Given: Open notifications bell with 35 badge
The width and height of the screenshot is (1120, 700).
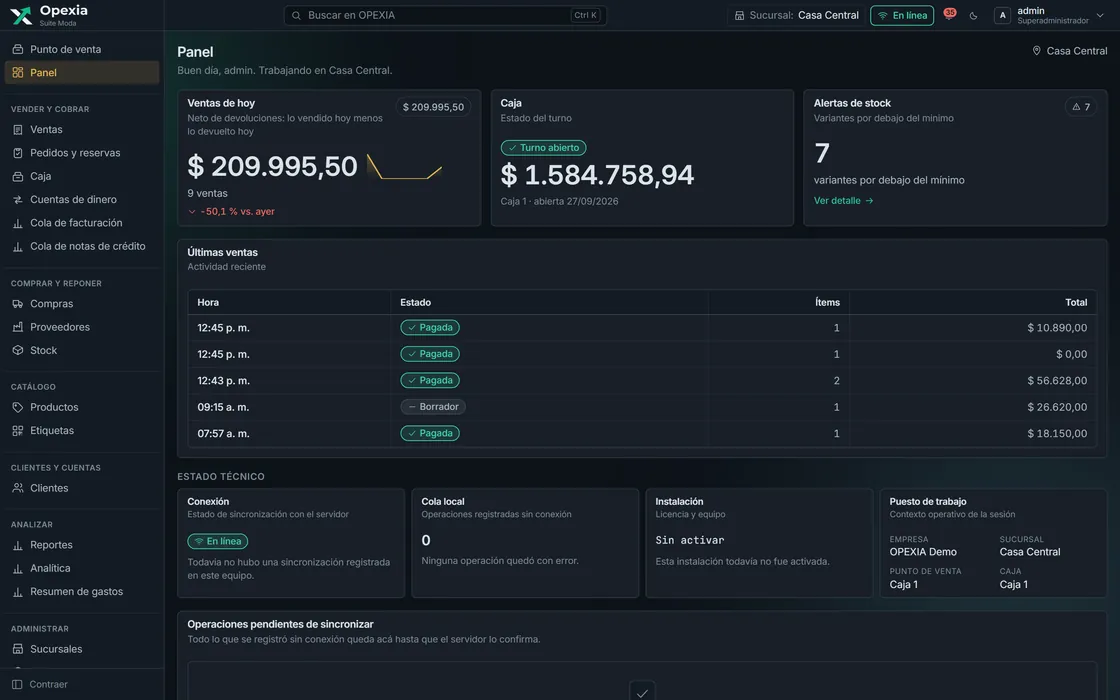Looking at the screenshot, I should tap(949, 15).
